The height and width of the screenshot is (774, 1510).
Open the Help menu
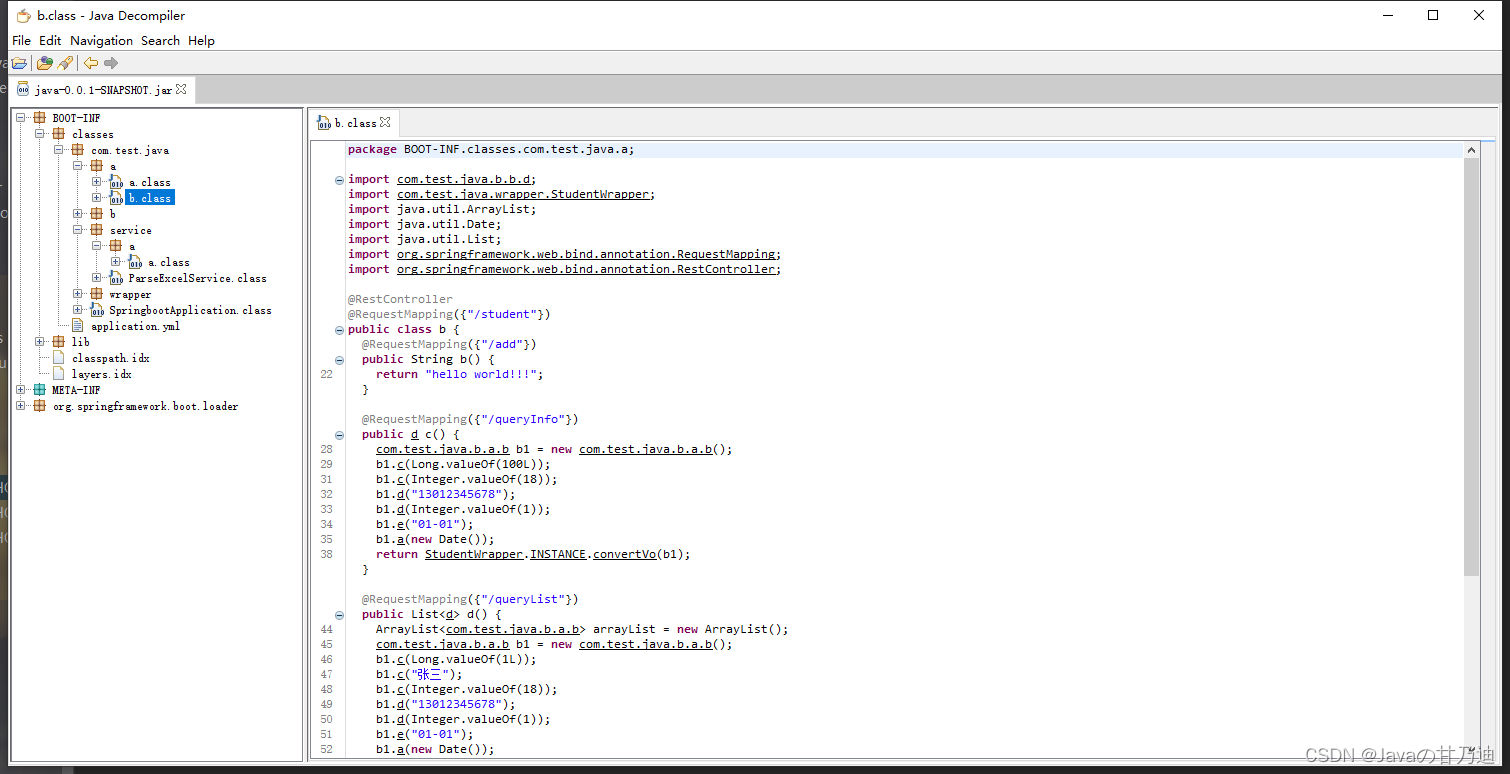[201, 41]
